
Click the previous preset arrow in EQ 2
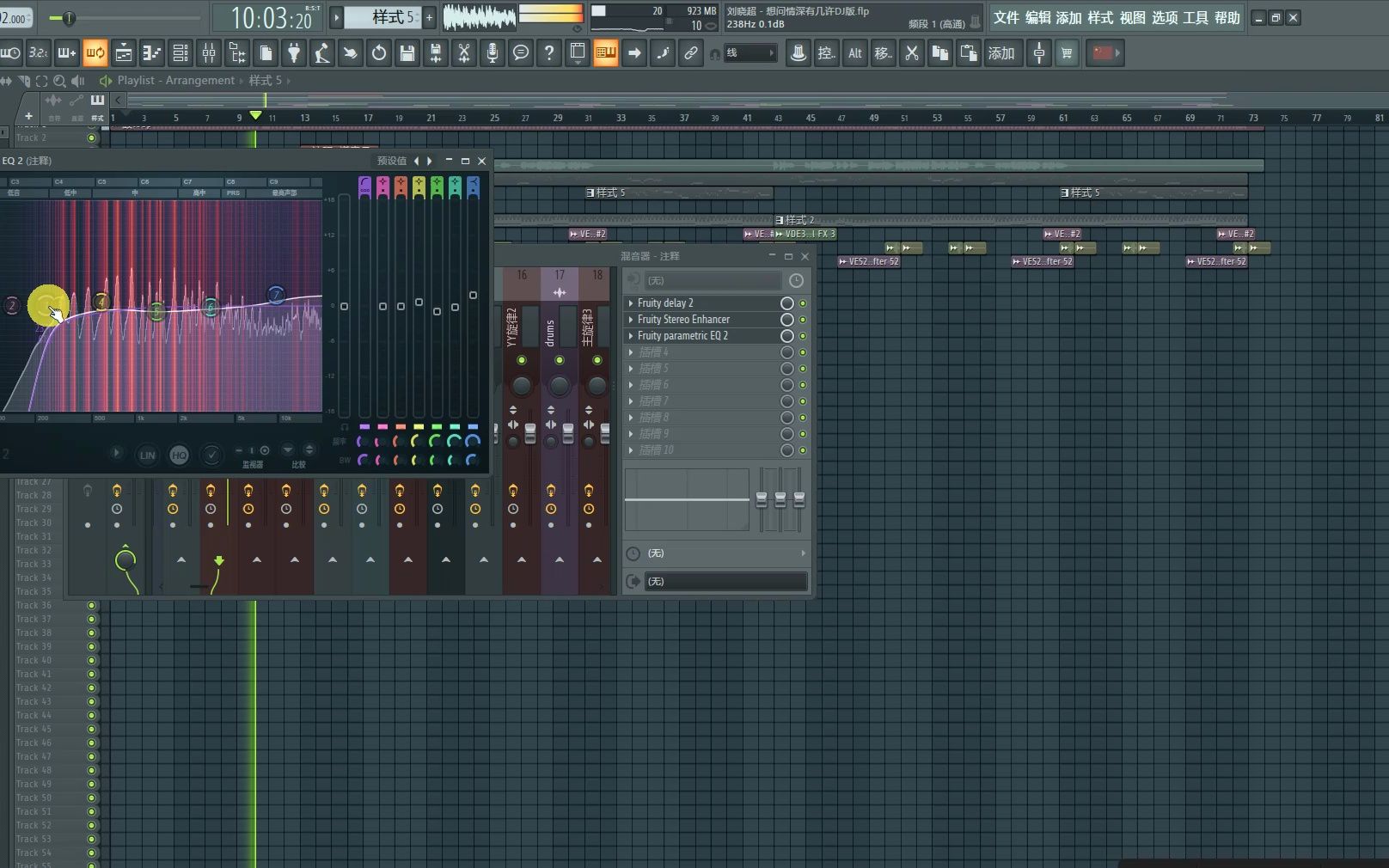point(417,161)
